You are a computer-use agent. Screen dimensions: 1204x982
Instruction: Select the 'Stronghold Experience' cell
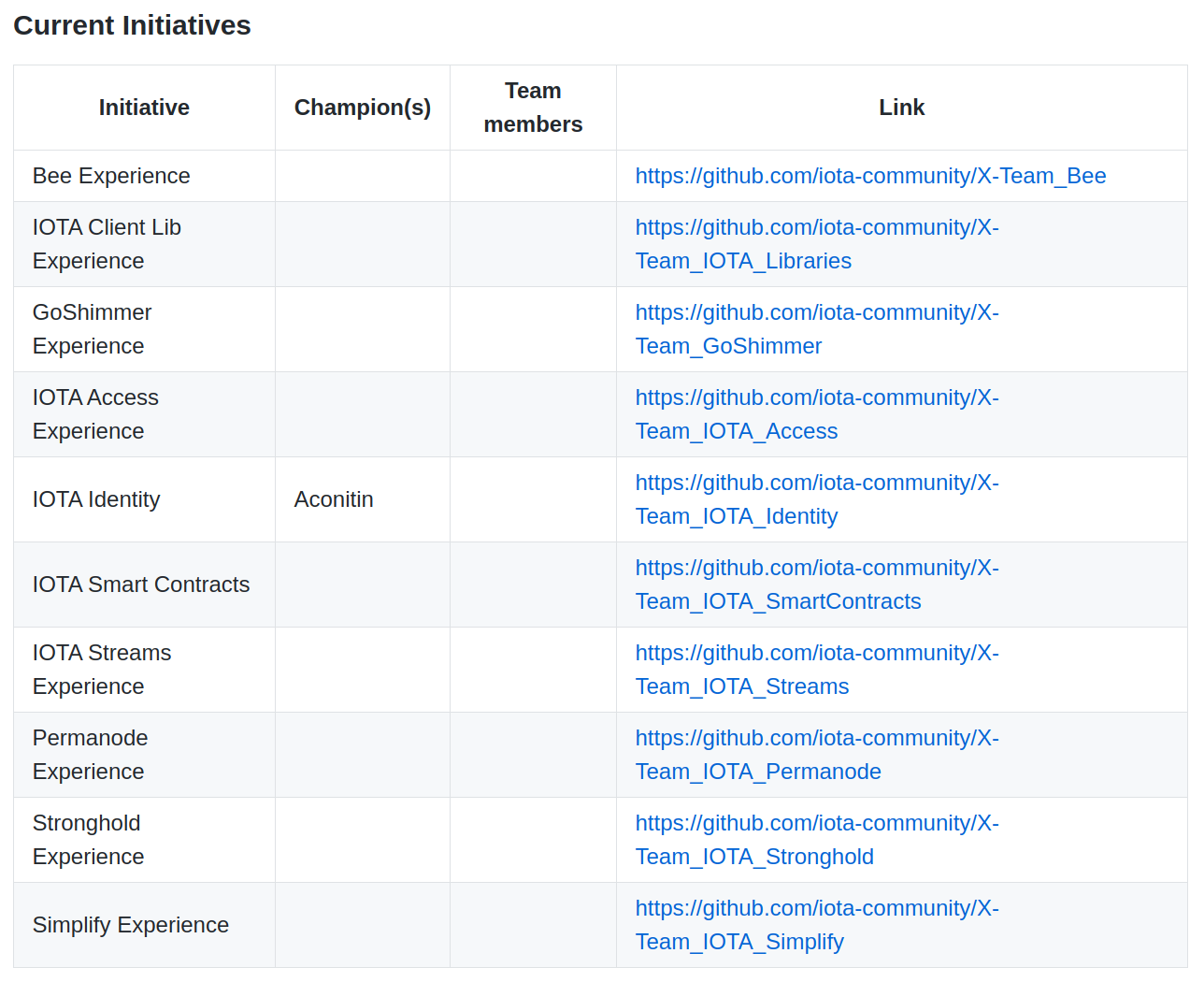coord(144,840)
